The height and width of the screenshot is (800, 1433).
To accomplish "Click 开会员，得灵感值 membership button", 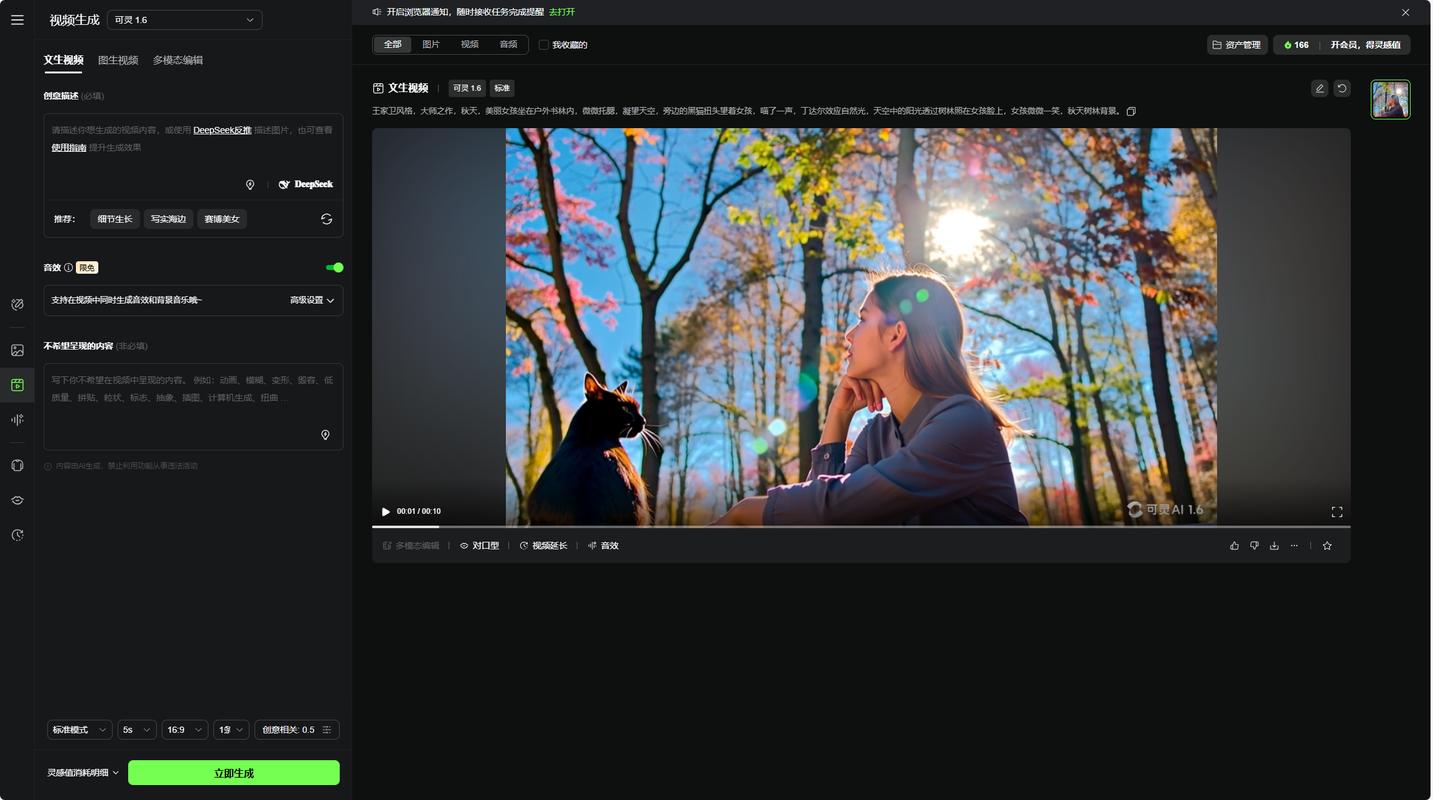I will (1365, 45).
